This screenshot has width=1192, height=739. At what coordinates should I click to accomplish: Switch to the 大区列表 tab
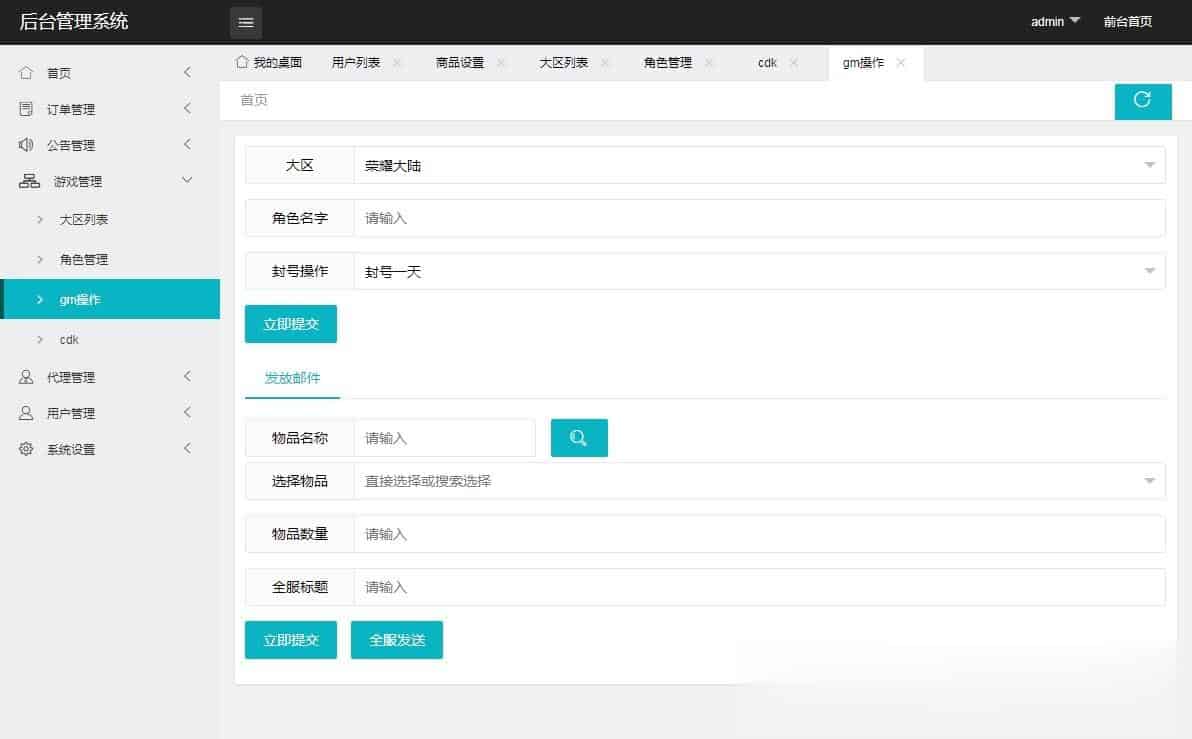coord(564,62)
